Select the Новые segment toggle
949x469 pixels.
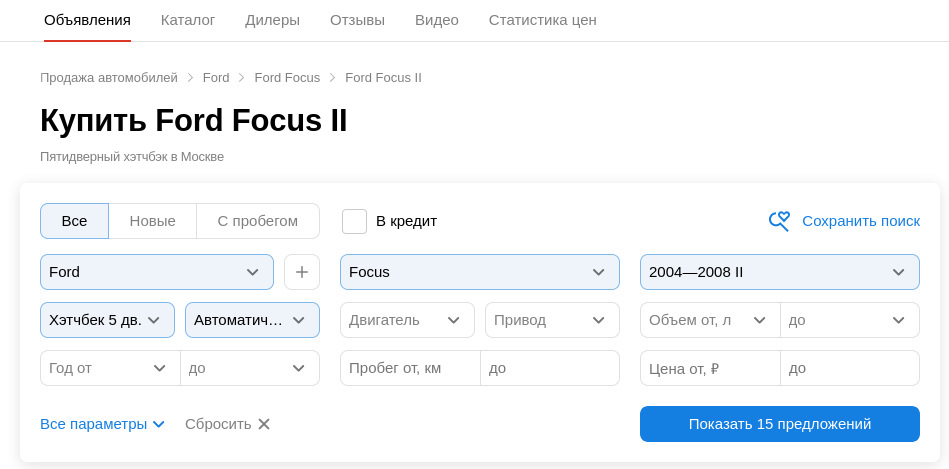pos(153,221)
